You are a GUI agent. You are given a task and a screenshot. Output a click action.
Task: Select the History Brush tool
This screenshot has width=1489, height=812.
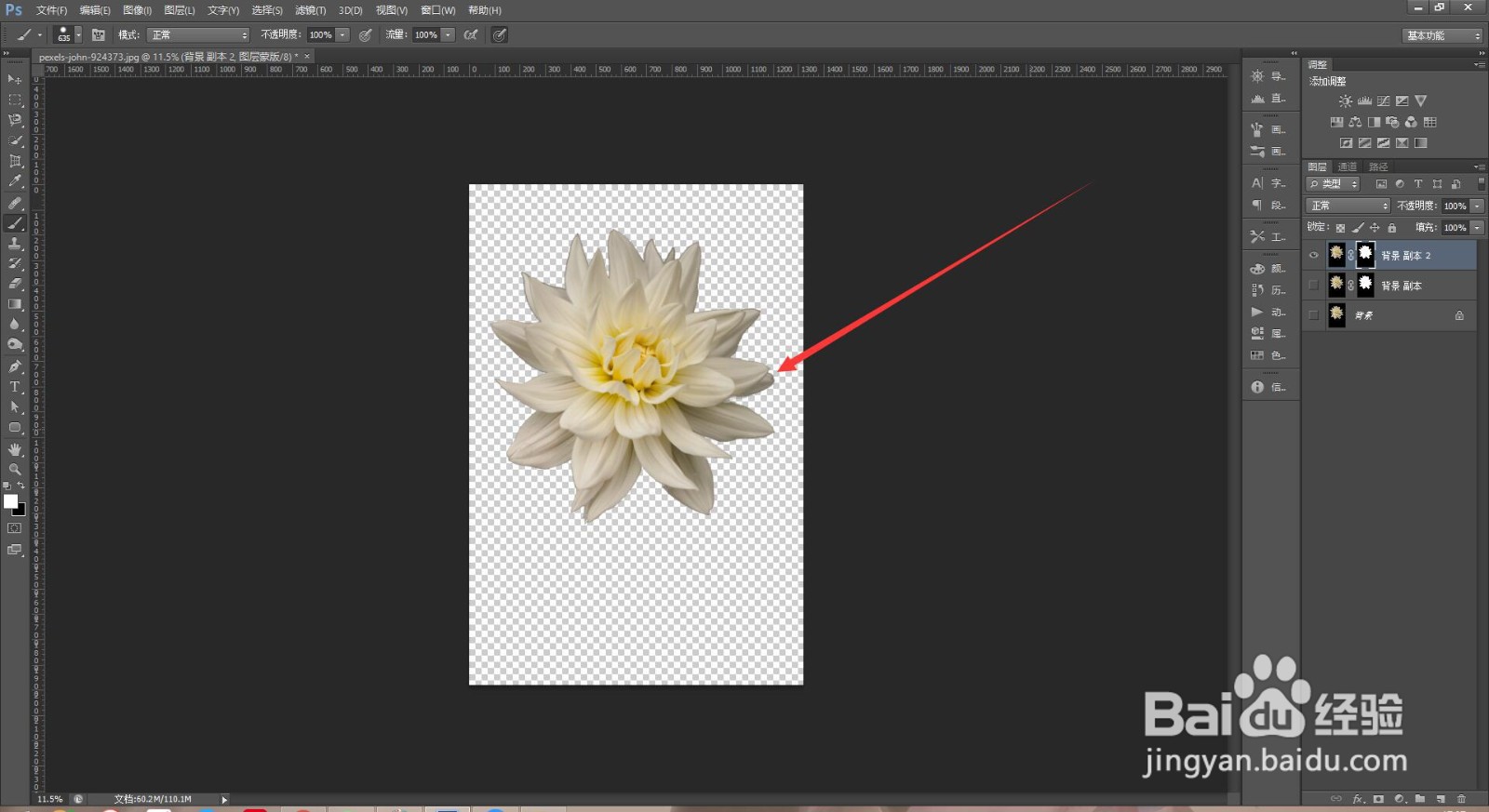(15, 264)
